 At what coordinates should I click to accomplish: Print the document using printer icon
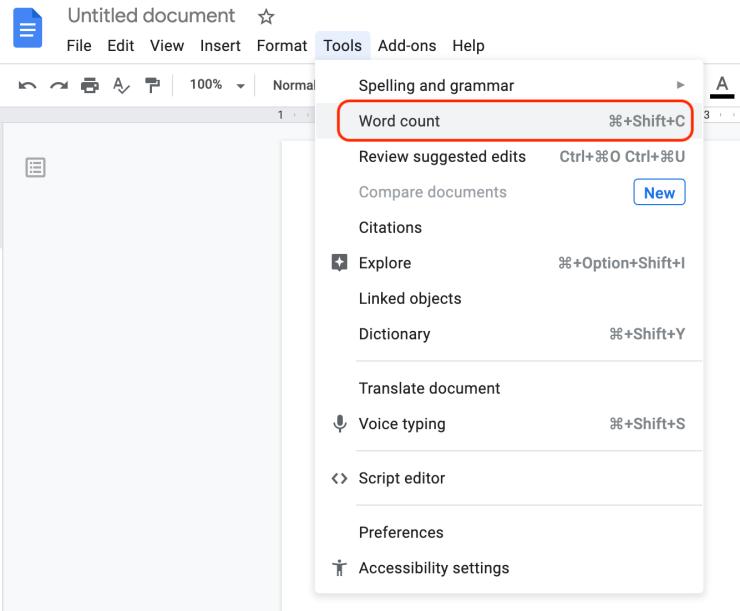(x=90, y=85)
